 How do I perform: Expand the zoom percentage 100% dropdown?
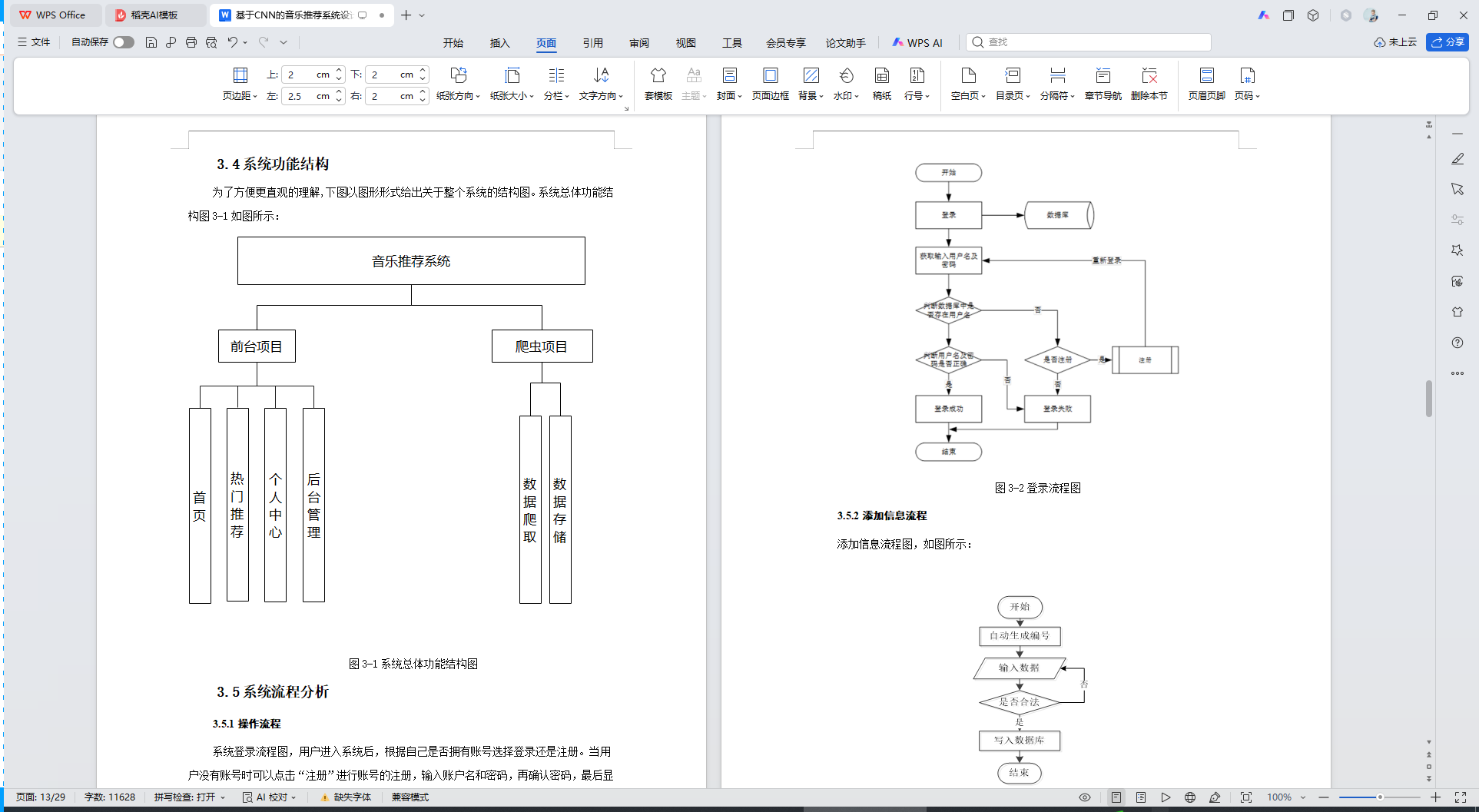[1303, 797]
